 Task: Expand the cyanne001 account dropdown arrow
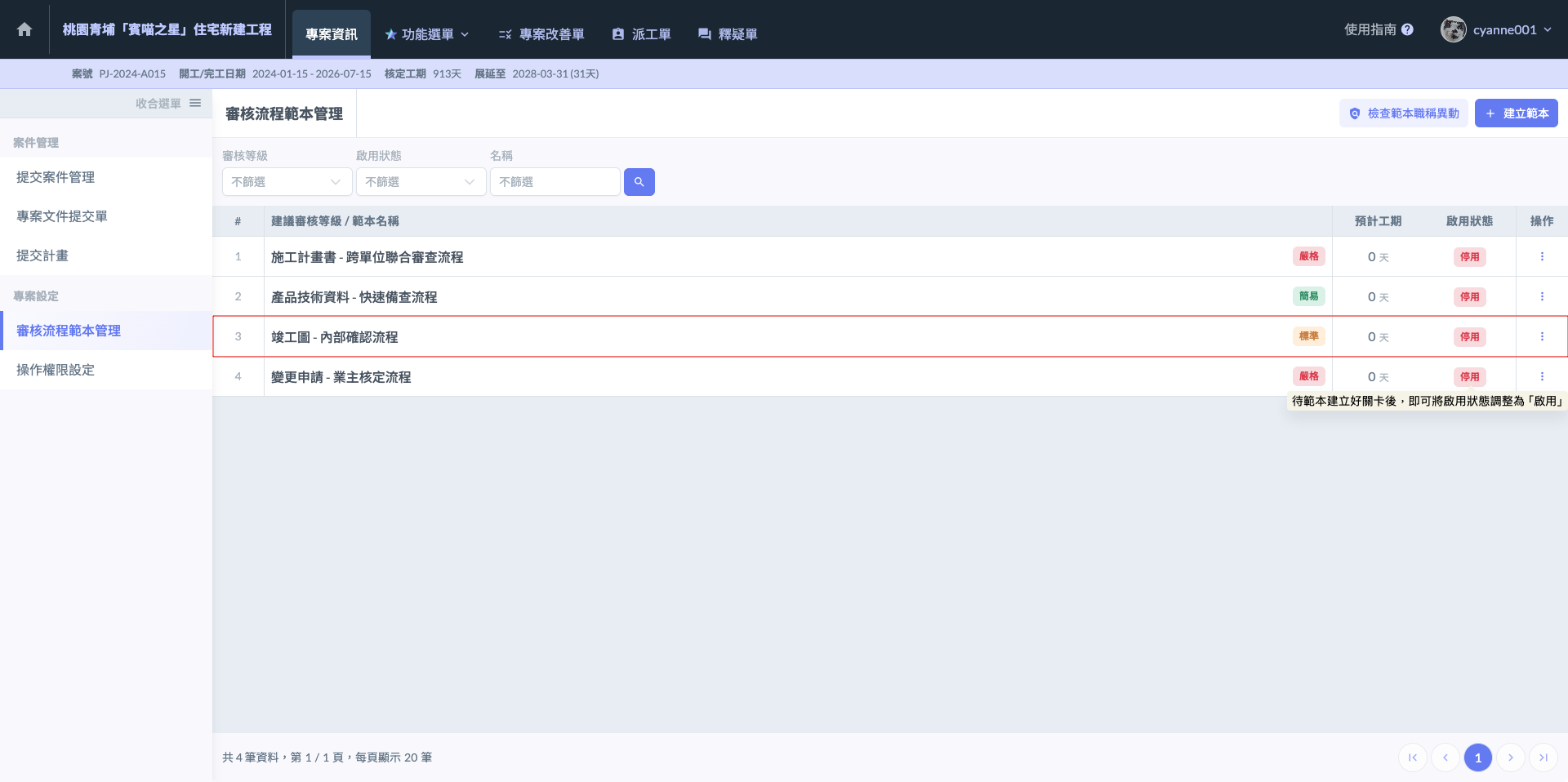pyautogui.click(x=1548, y=29)
